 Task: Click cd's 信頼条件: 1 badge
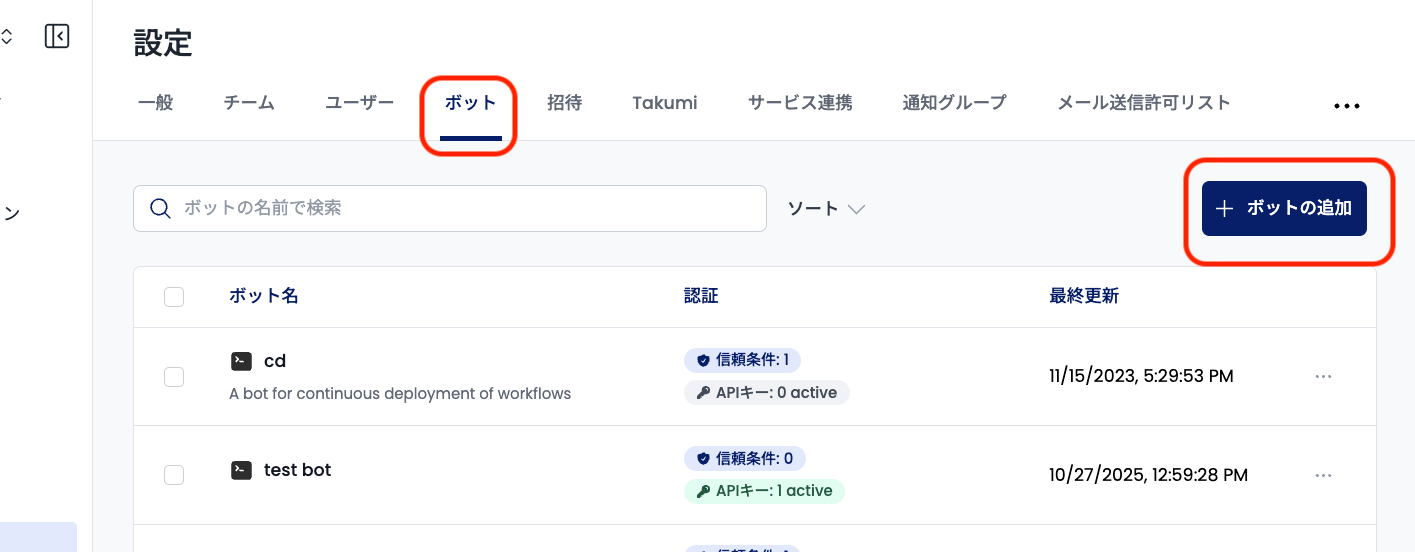[x=743, y=360]
